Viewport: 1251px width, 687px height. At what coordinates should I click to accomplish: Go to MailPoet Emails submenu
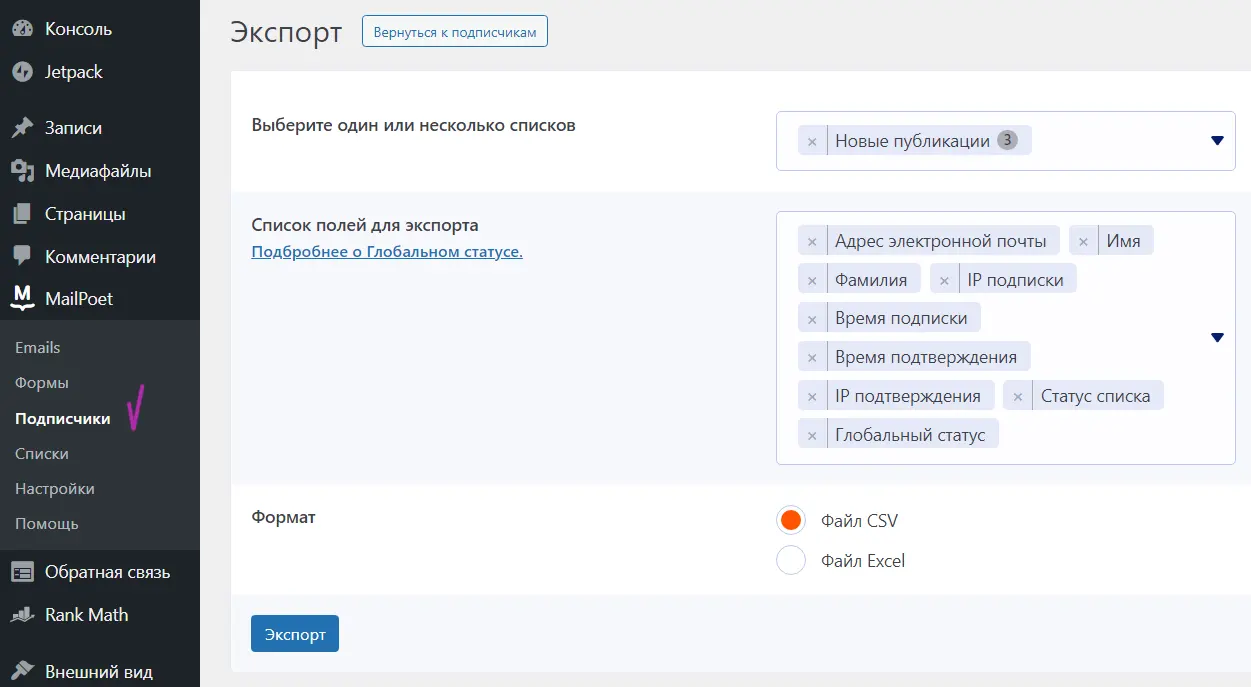[38, 348]
